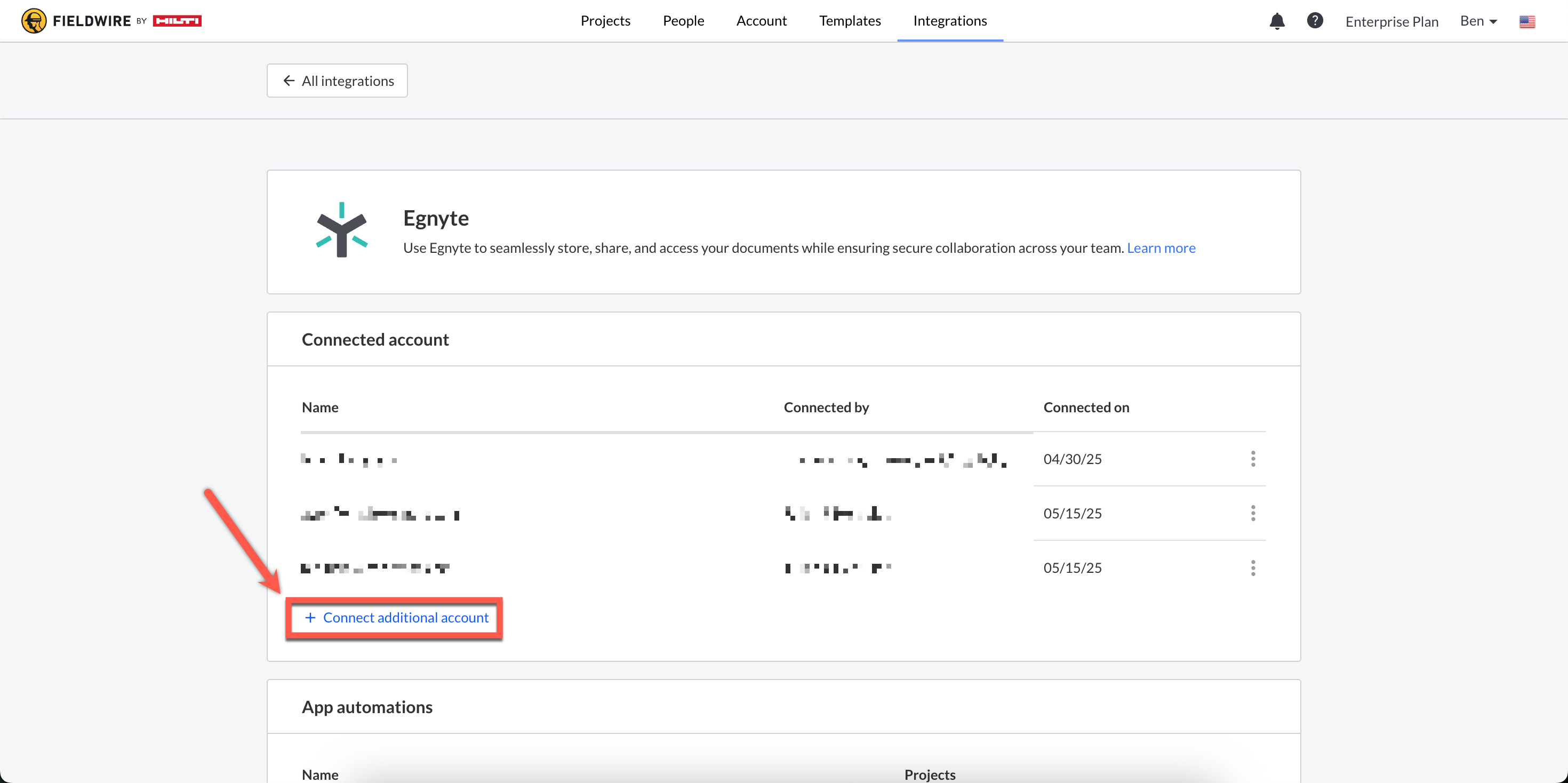The image size is (1568, 783).
Task: Open the help question mark icon
Action: [1314, 21]
